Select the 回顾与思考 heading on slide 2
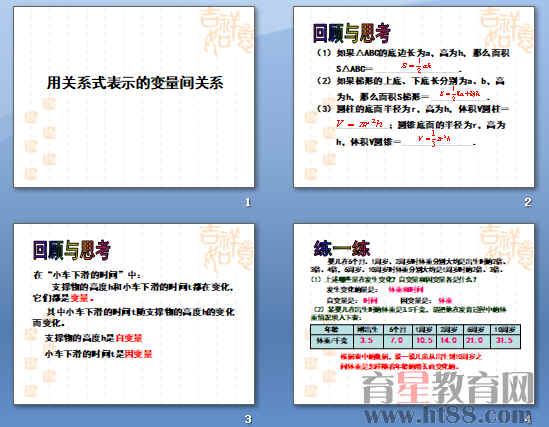 tap(352, 34)
